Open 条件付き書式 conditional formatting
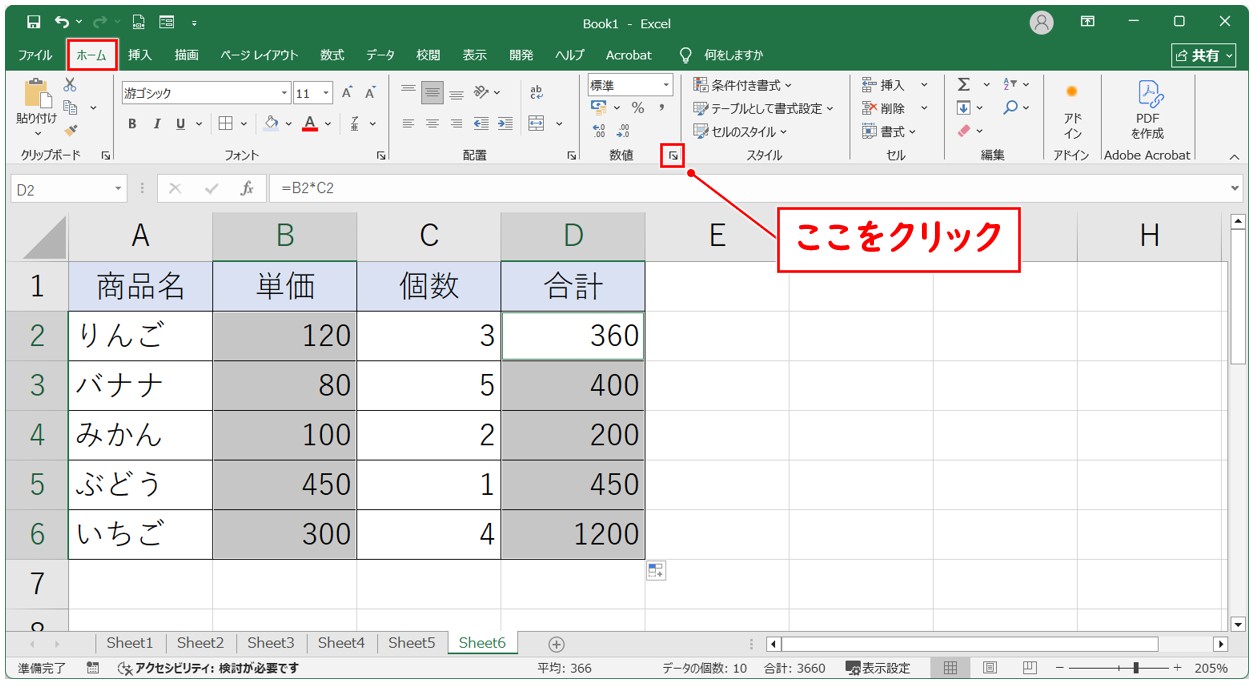Screen dimensions: 1256x686 tap(742, 85)
